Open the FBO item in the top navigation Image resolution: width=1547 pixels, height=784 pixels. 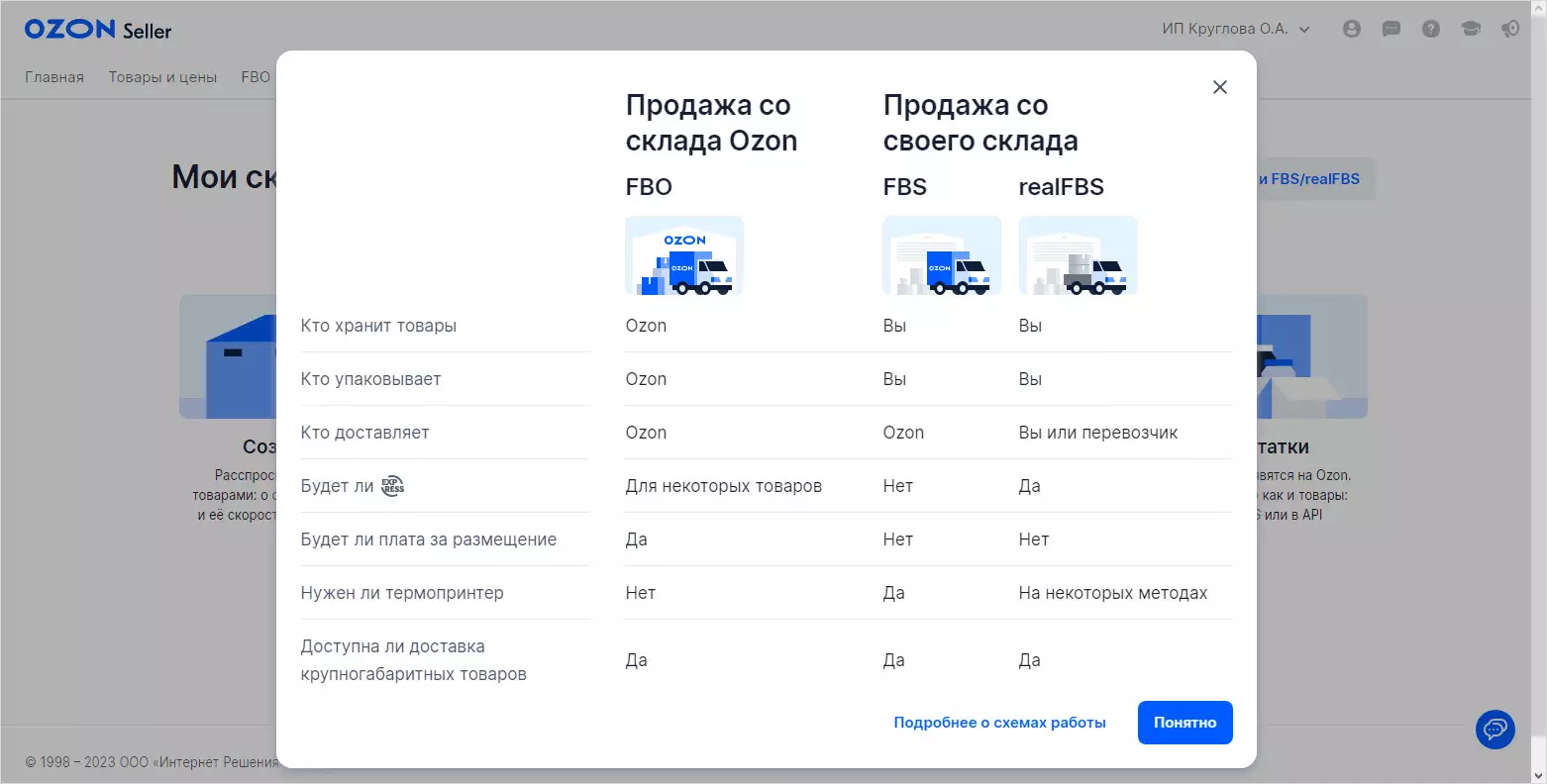click(x=256, y=77)
